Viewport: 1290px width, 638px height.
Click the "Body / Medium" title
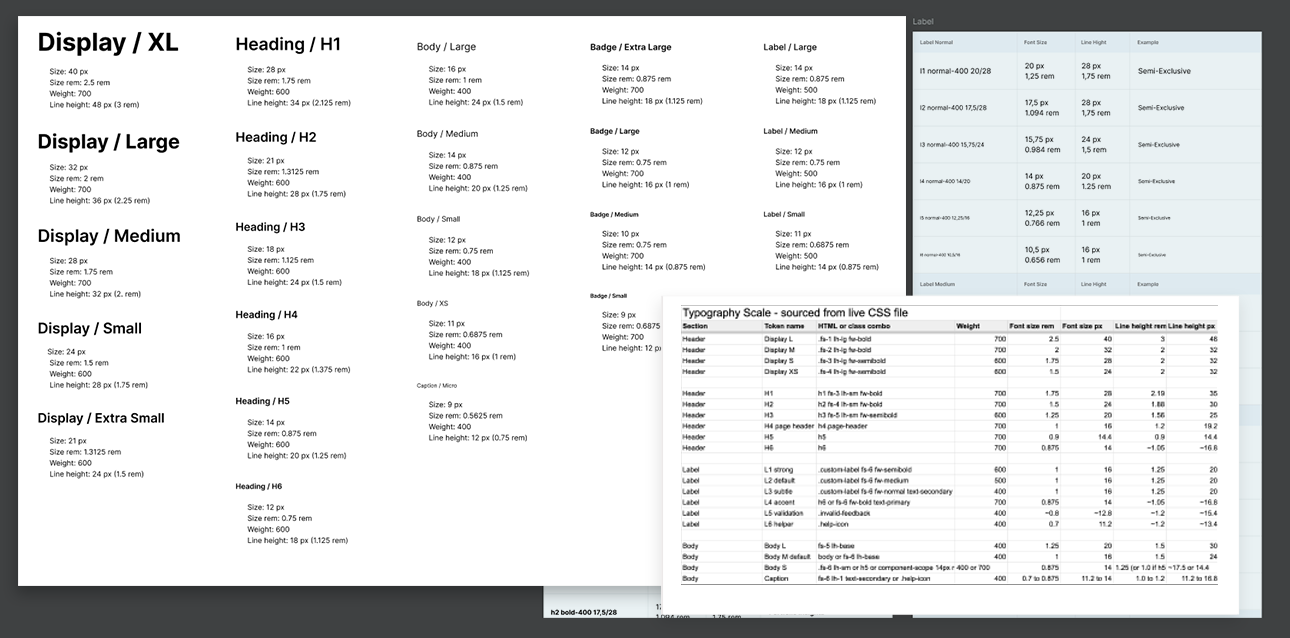click(447, 134)
